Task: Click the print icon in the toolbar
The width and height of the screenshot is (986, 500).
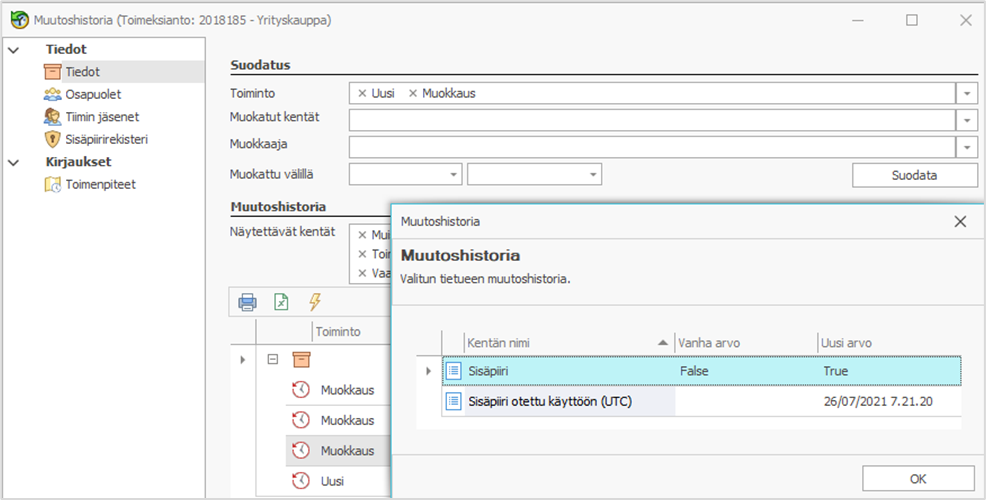Action: point(247,301)
